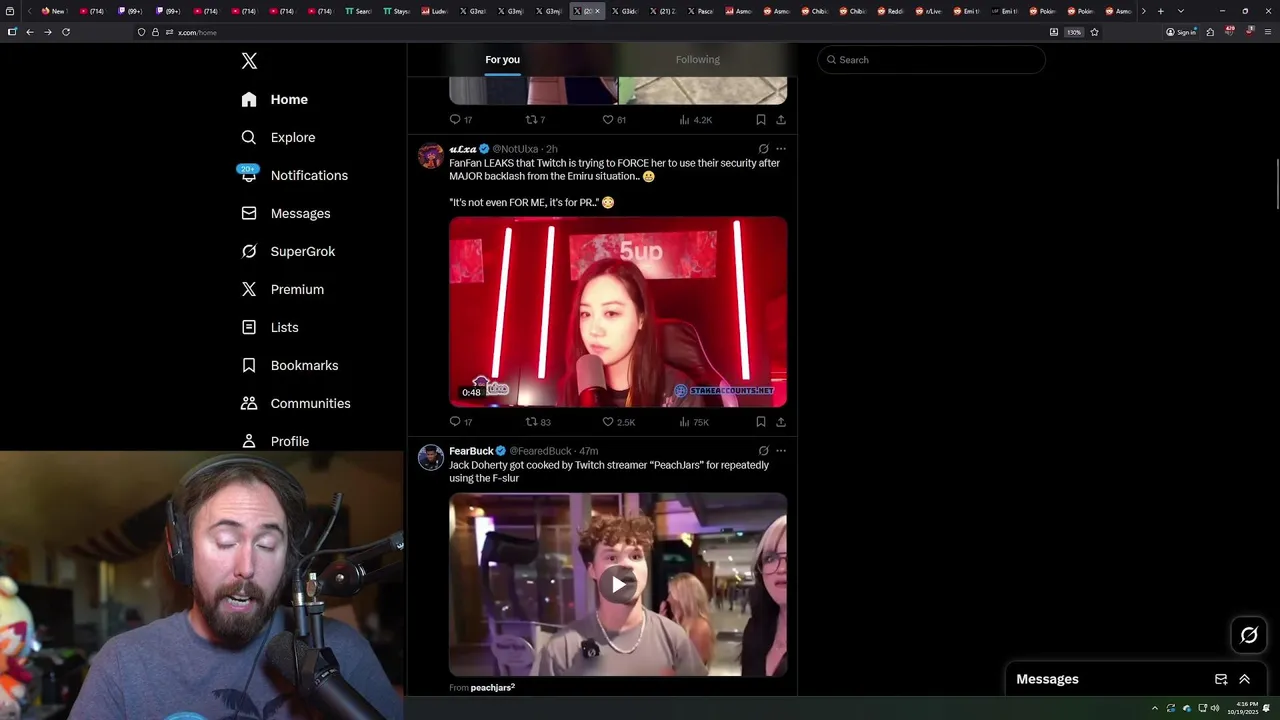Open the Explore page
This screenshot has width=1280, height=720.
(278, 137)
